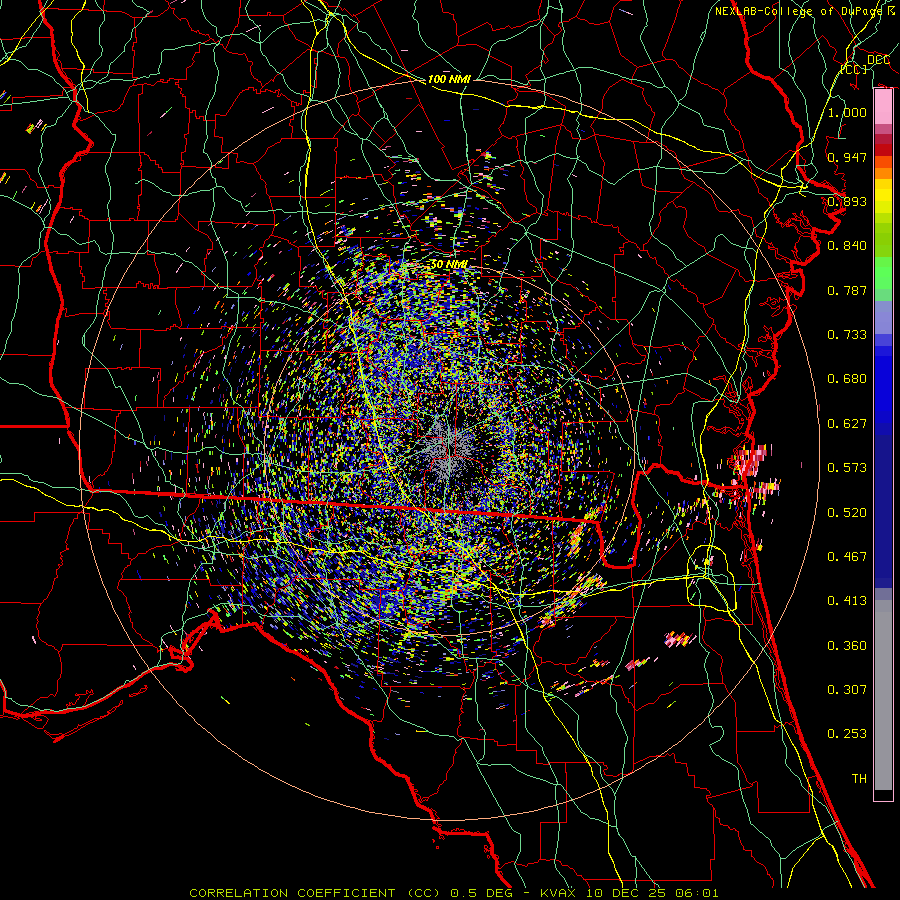Click the [CC] units label above legend
Image resolution: width=900 pixels, height=900 pixels.
click(854, 69)
